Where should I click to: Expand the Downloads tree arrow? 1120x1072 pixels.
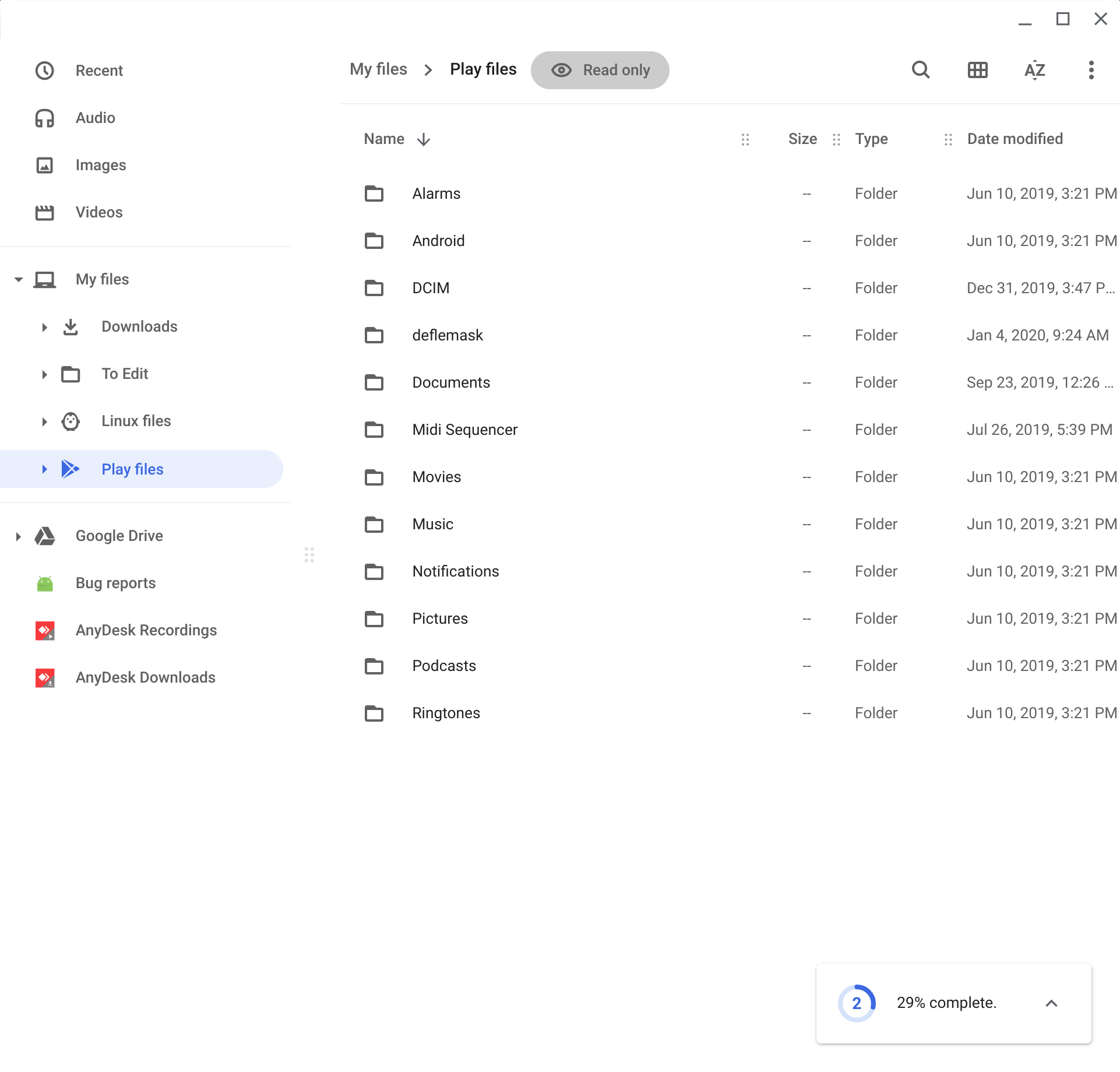coord(44,327)
